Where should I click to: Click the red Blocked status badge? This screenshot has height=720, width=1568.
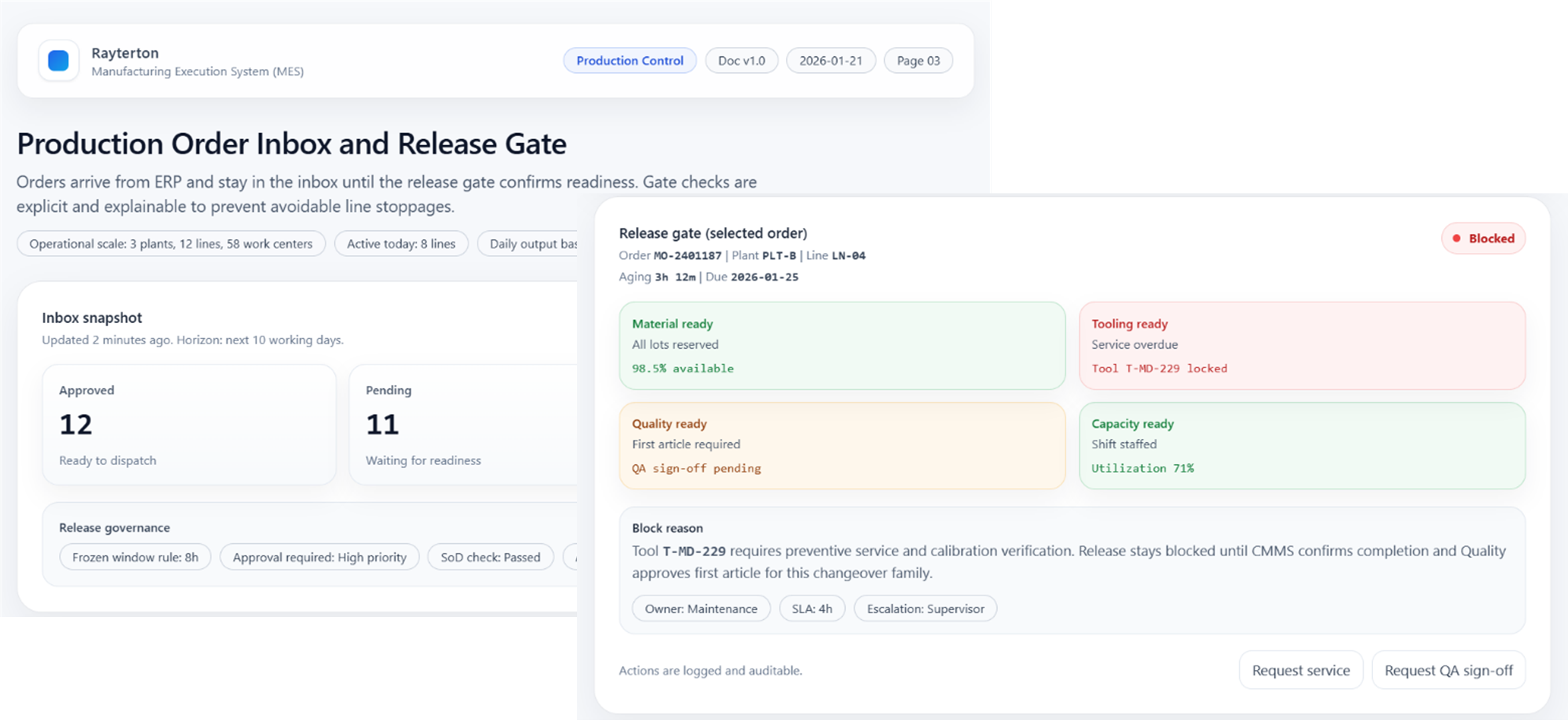(x=1483, y=239)
